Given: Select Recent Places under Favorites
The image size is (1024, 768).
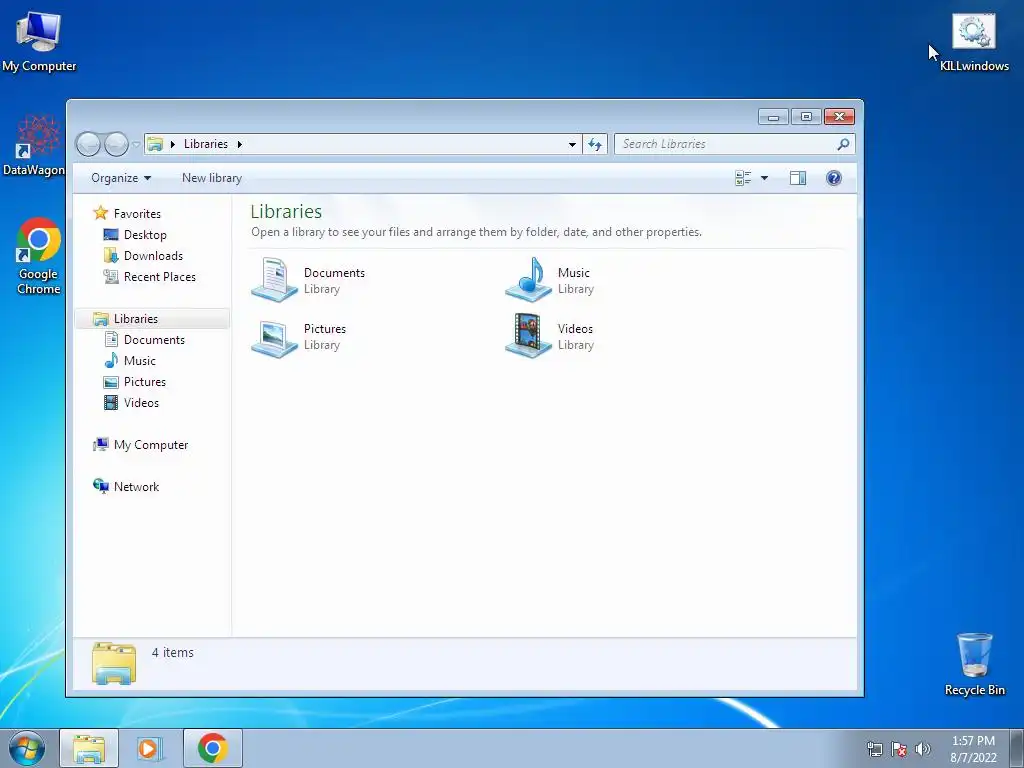Looking at the screenshot, I should pyautogui.click(x=160, y=276).
